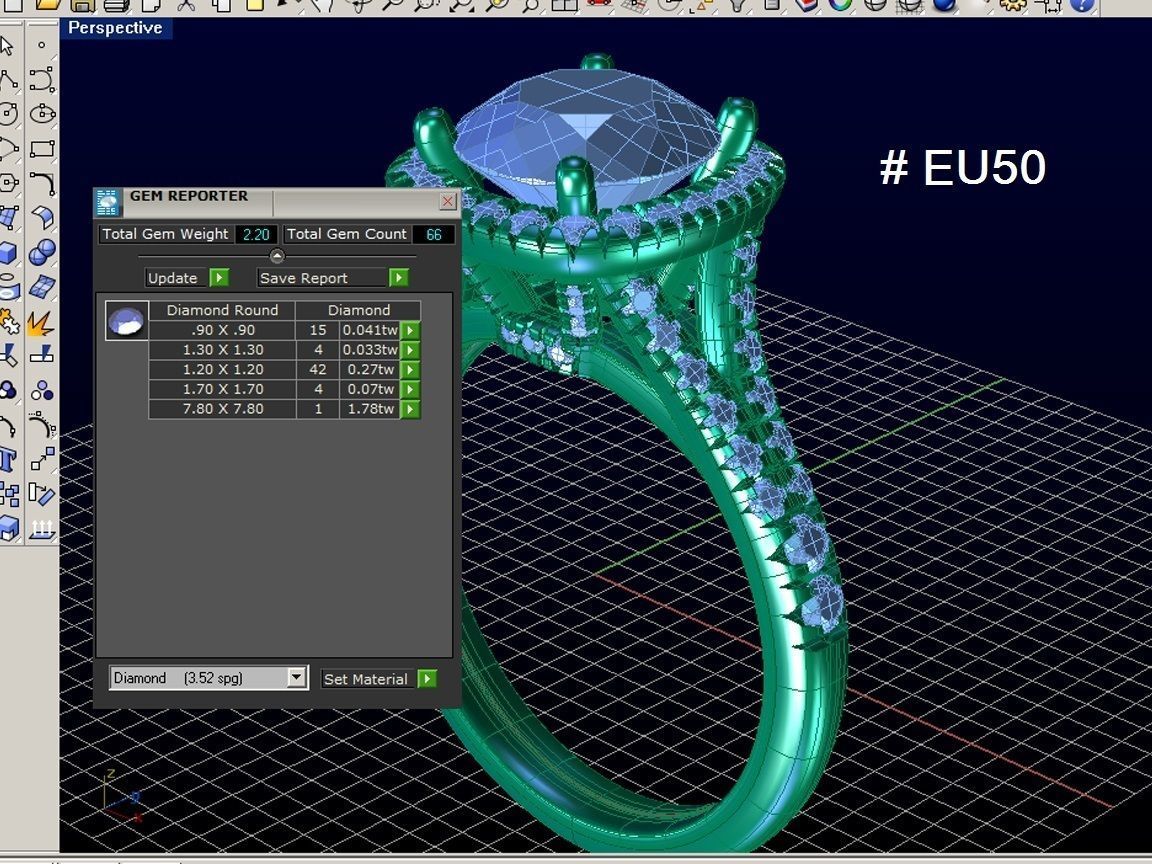Pick the Rectangle tool
This screenshot has height=864, width=1152.
[x=42, y=148]
